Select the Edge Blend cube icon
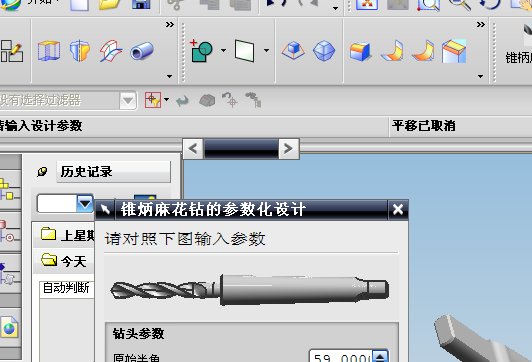The height and width of the screenshot is (362, 532). point(360,52)
